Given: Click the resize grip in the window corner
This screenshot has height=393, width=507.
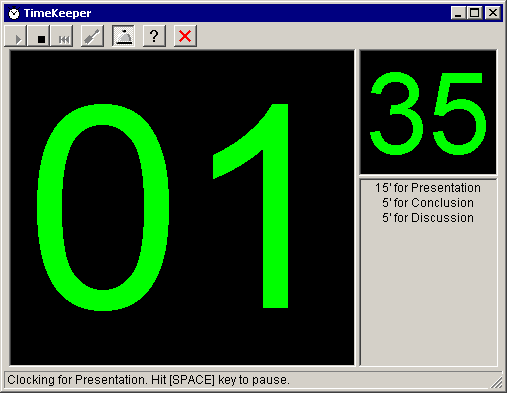Looking at the screenshot, I should pos(497,383).
